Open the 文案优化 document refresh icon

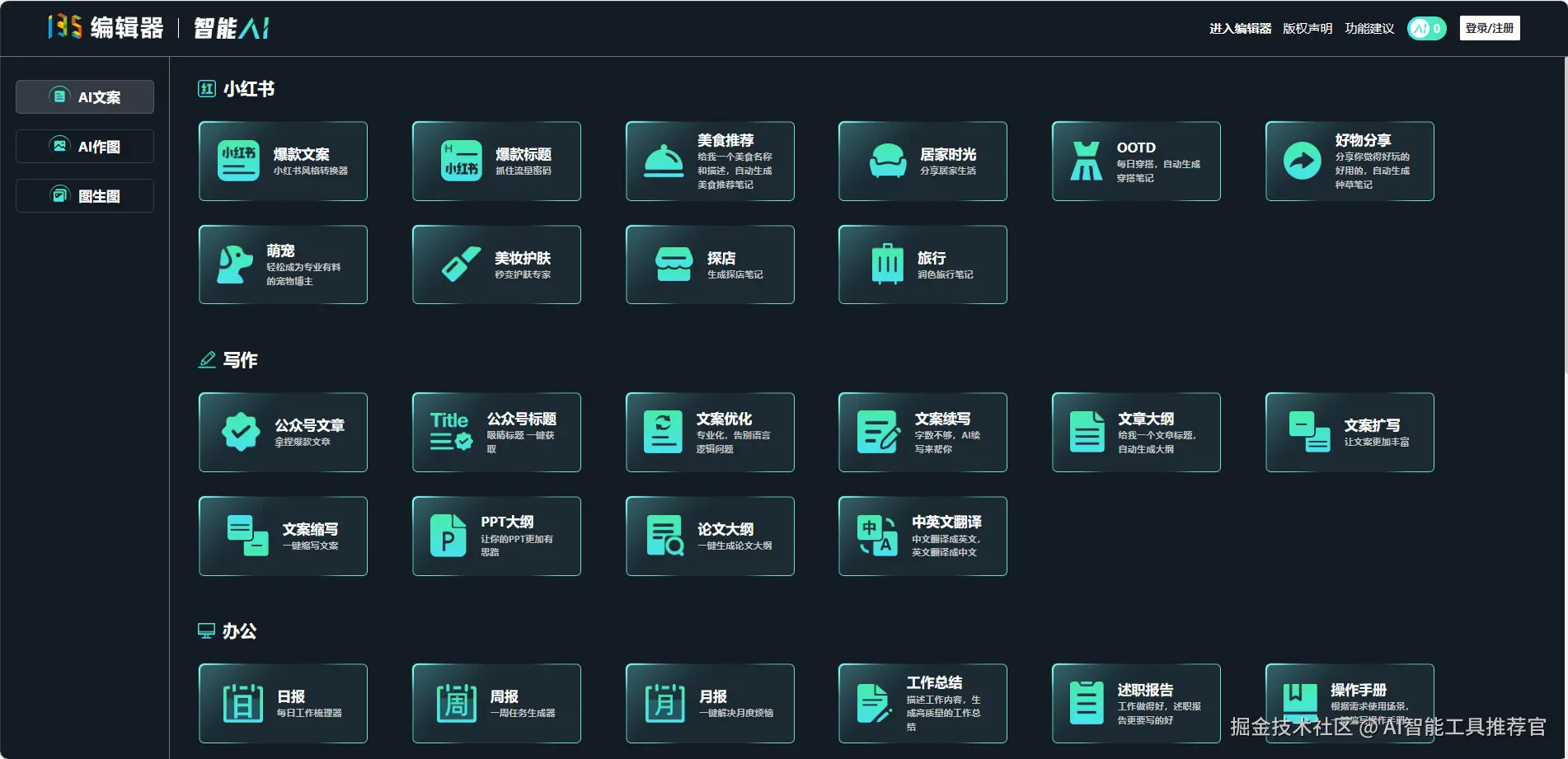[663, 432]
